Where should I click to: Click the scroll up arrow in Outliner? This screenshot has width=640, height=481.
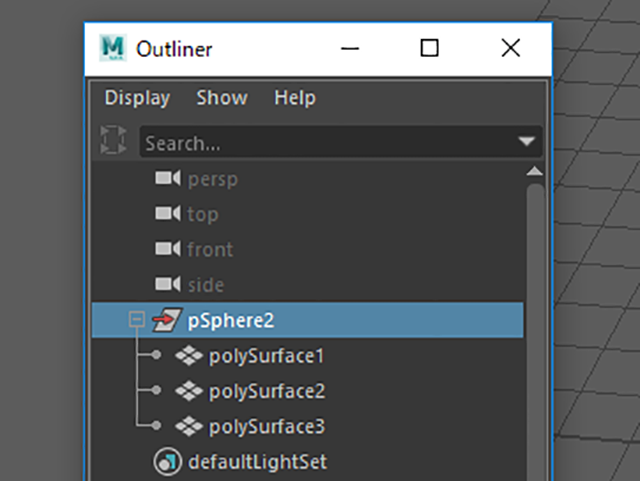click(535, 171)
